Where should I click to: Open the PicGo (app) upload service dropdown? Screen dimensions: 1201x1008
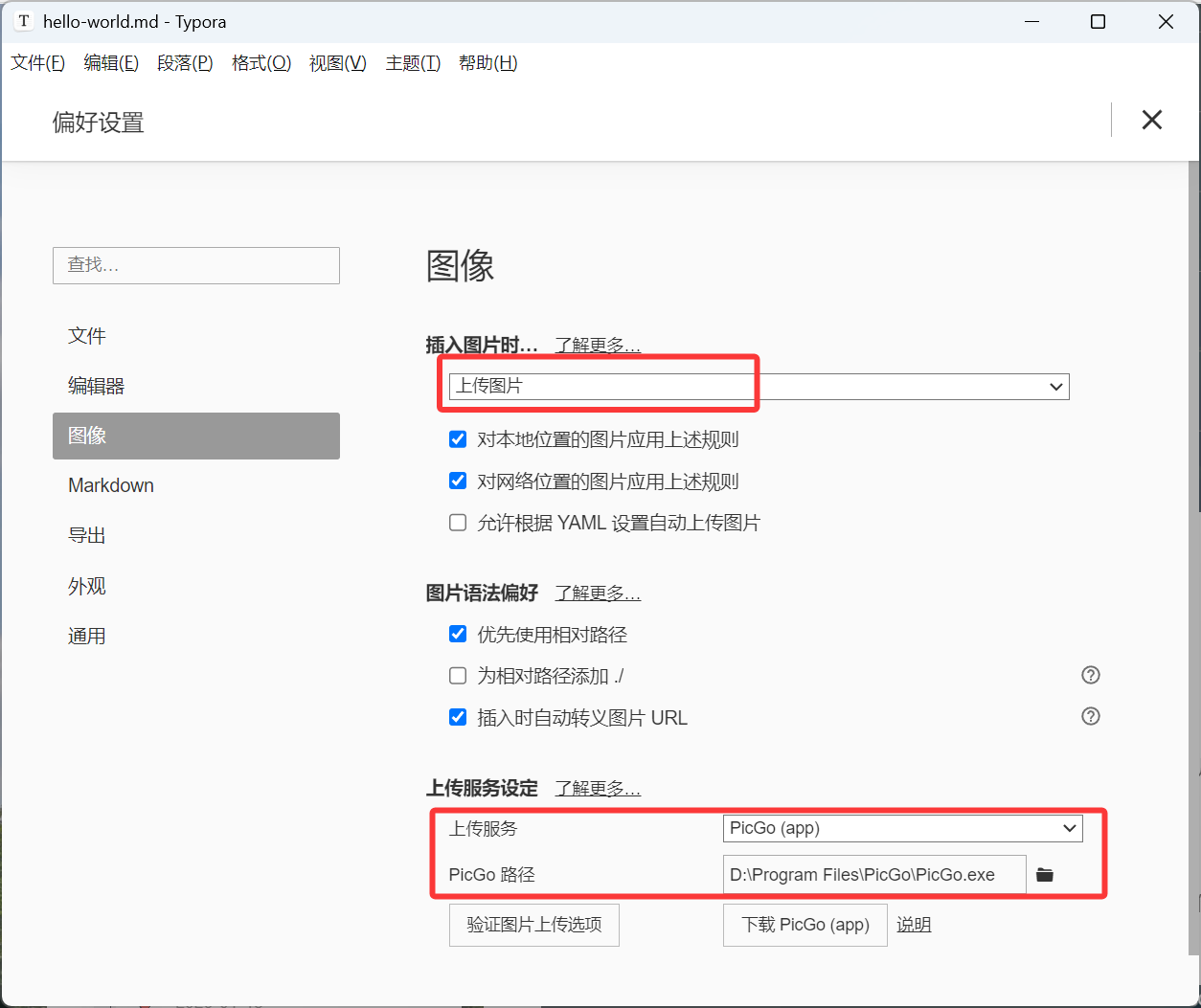(x=902, y=828)
